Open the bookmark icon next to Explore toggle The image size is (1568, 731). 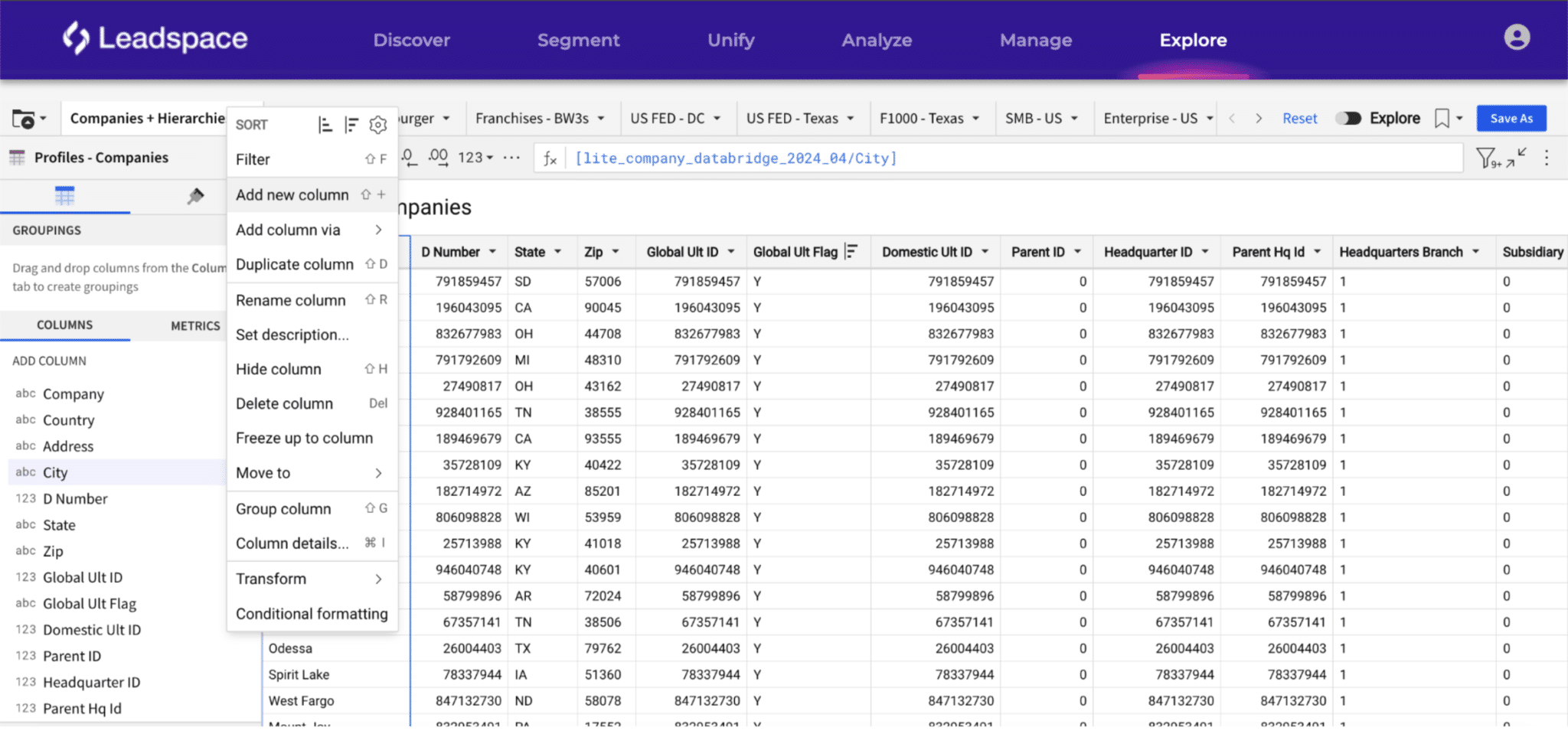(x=1442, y=118)
